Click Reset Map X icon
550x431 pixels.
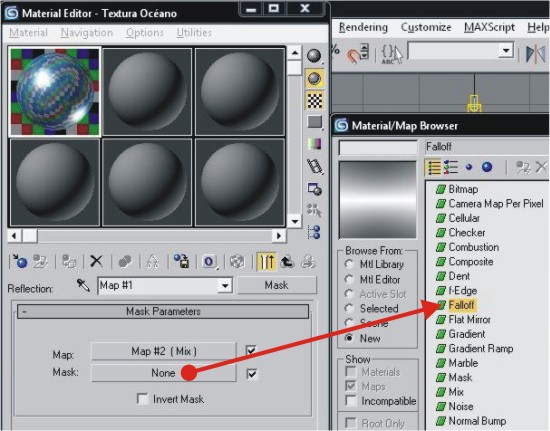[x=96, y=261]
